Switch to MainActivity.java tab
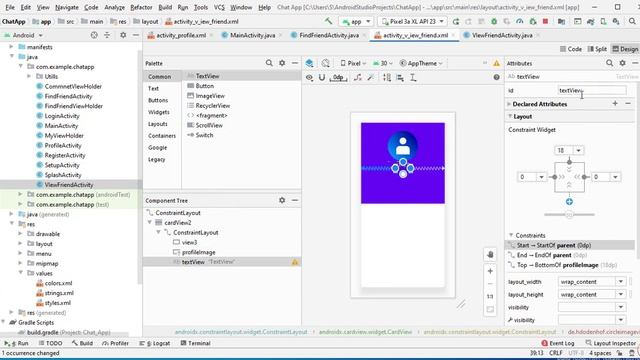640x360 pixels. pos(252,36)
